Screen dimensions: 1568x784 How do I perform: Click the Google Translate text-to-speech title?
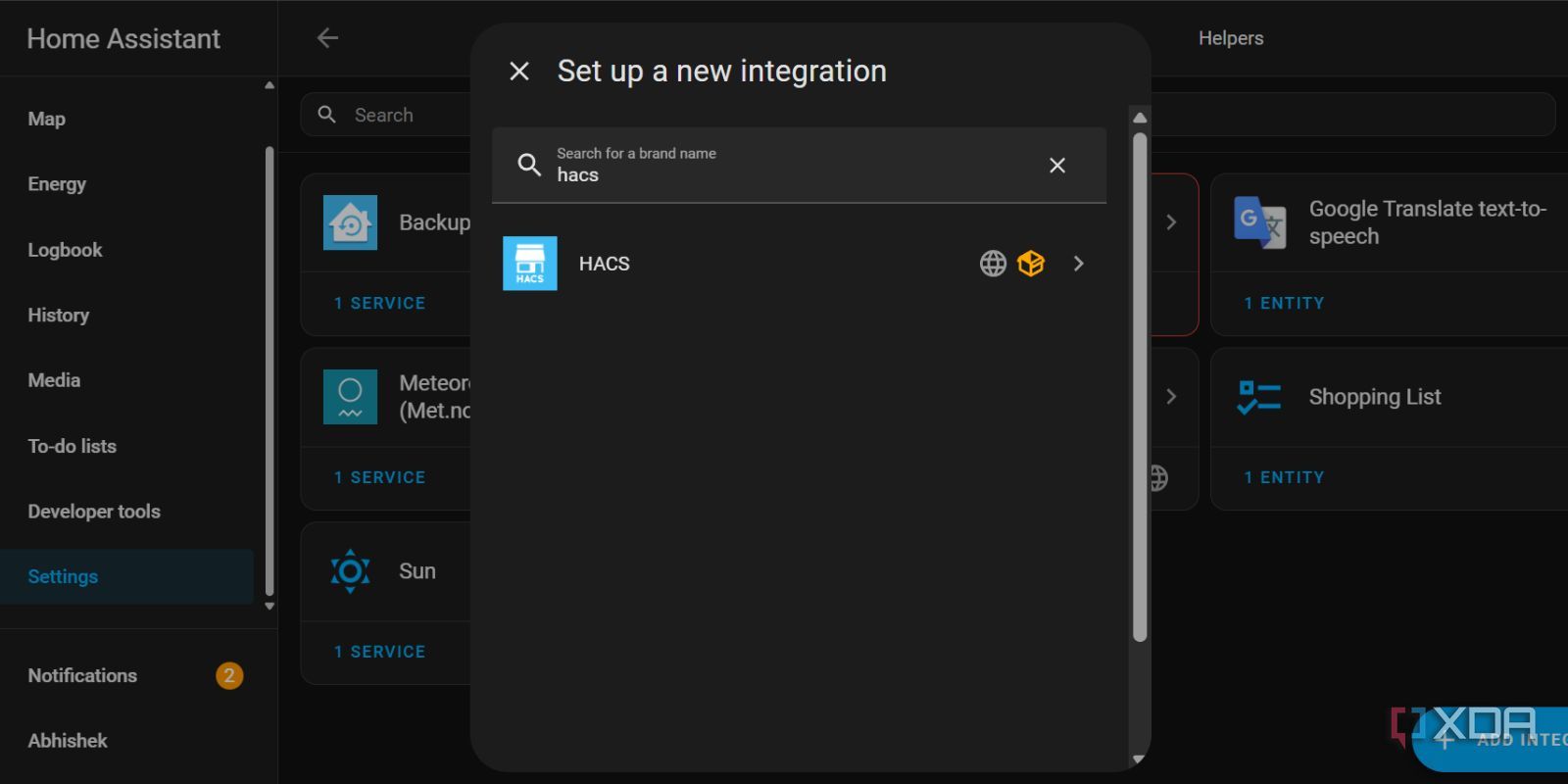pyautogui.click(x=1428, y=222)
